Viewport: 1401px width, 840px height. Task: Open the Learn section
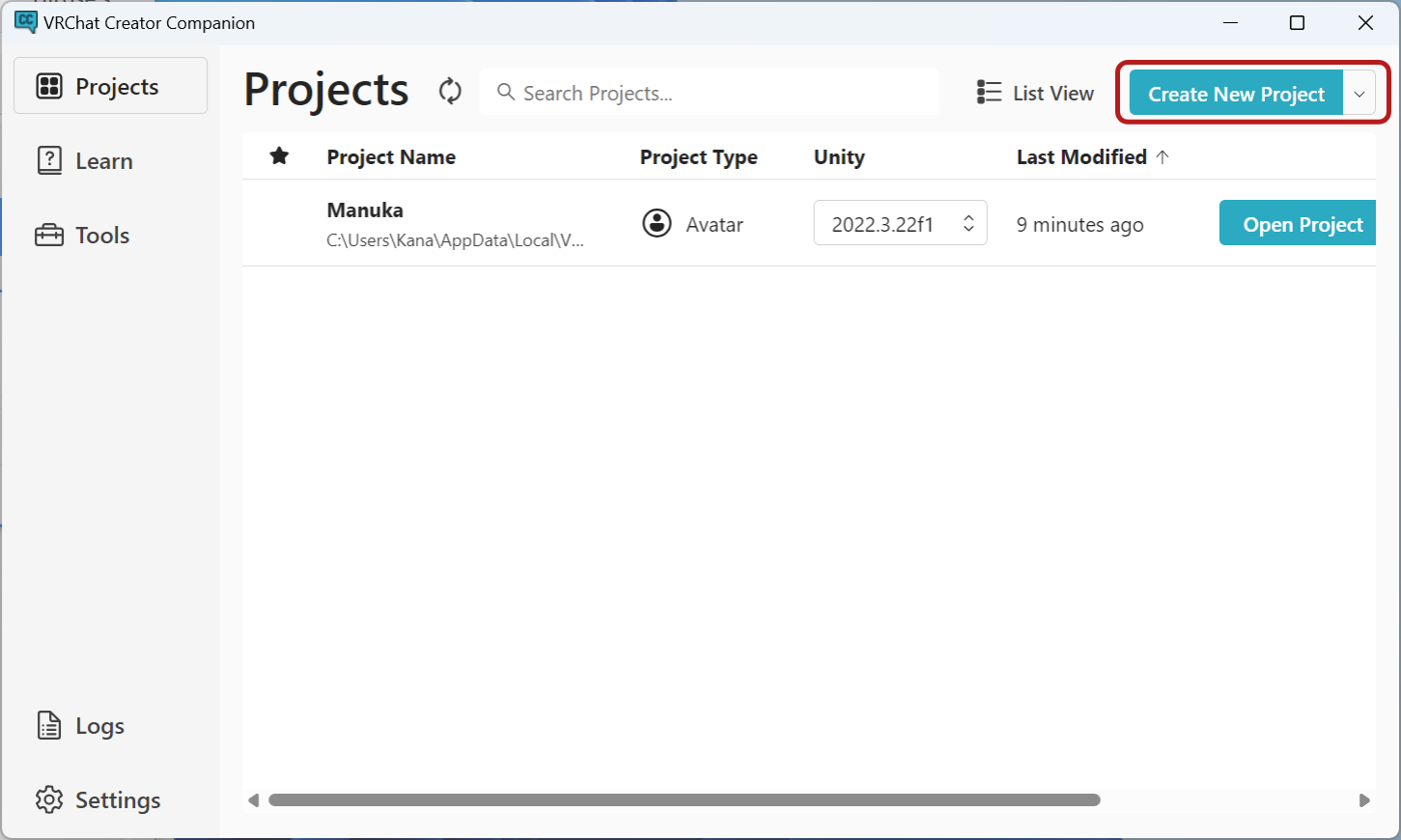click(x=85, y=160)
